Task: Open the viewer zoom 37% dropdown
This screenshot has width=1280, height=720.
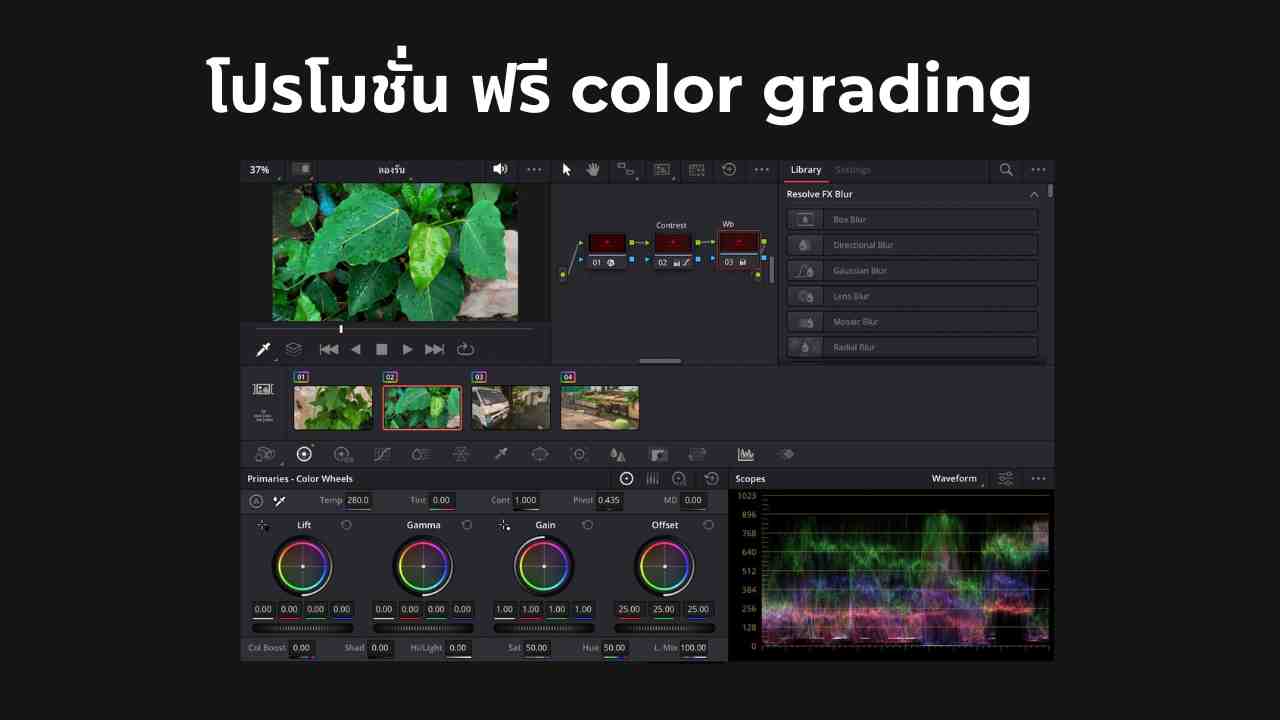Action: [x=260, y=170]
